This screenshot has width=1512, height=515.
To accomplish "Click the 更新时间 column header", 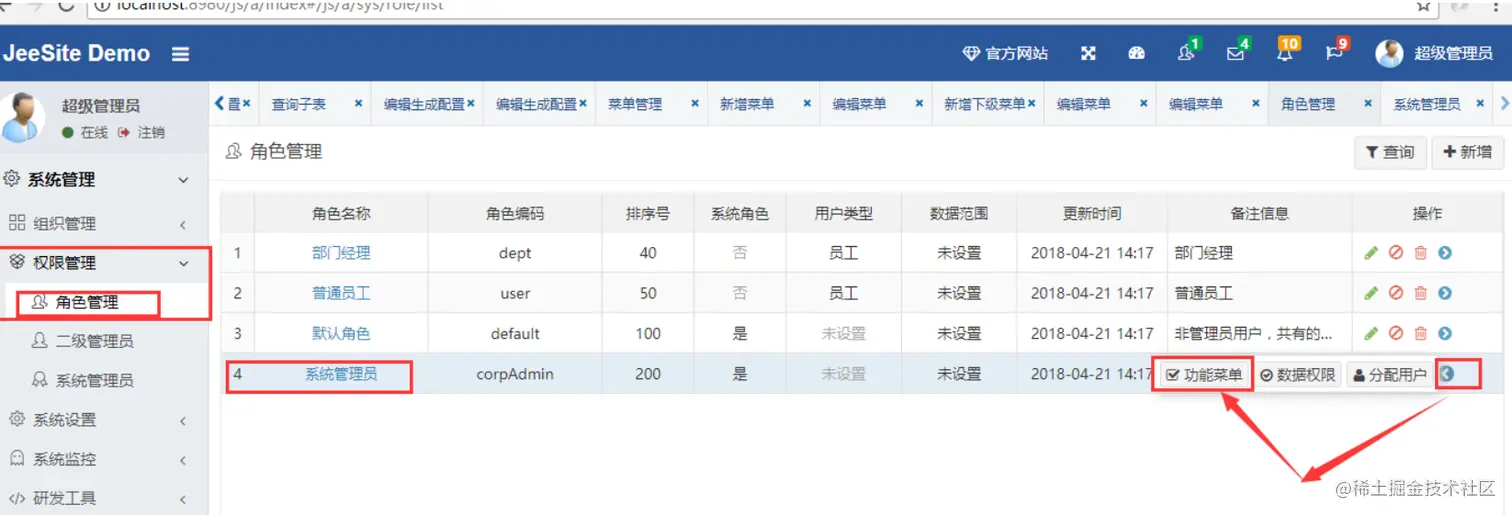I will tap(1092, 214).
